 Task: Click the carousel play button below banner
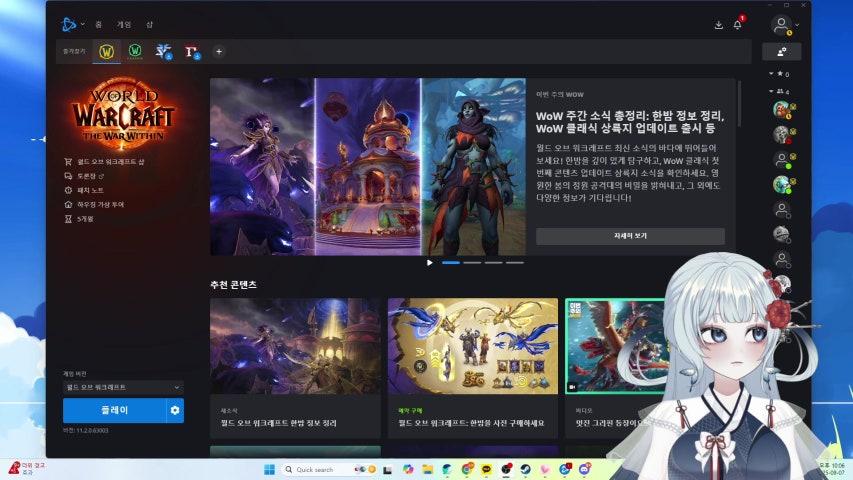[x=429, y=262]
